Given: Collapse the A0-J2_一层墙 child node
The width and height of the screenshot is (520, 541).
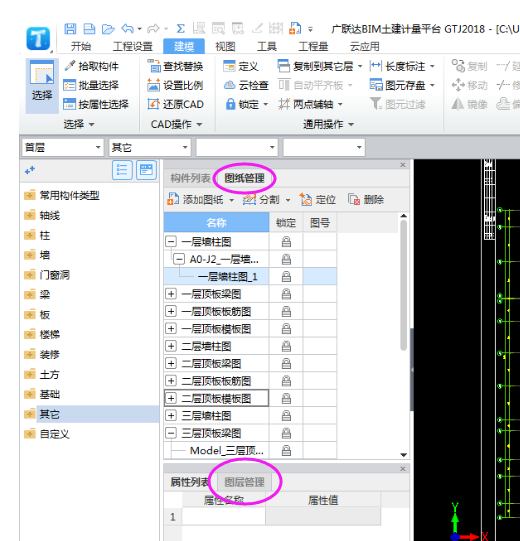Looking at the screenshot, I should point(179,259).
